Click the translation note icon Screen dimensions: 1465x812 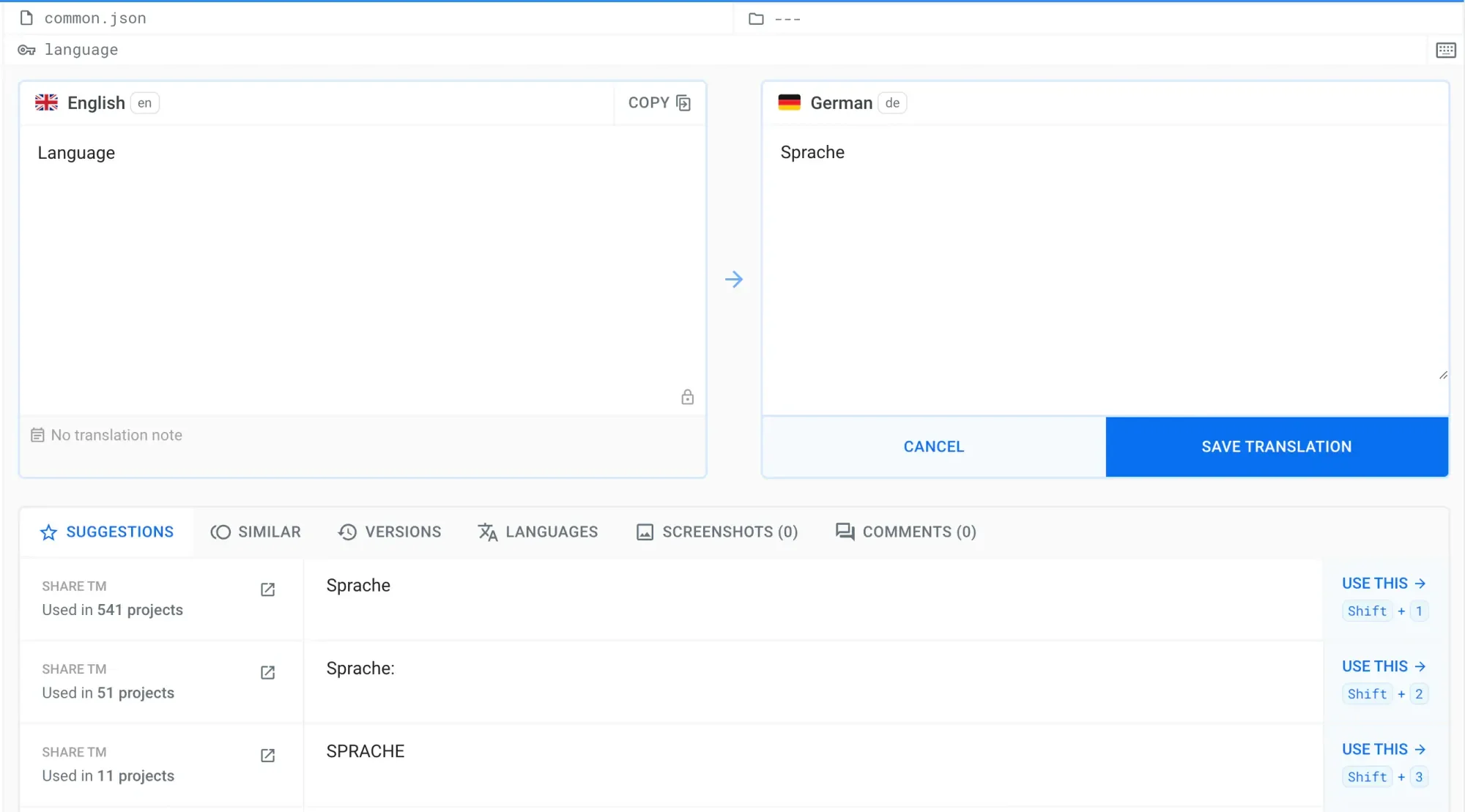click(37, 435)
